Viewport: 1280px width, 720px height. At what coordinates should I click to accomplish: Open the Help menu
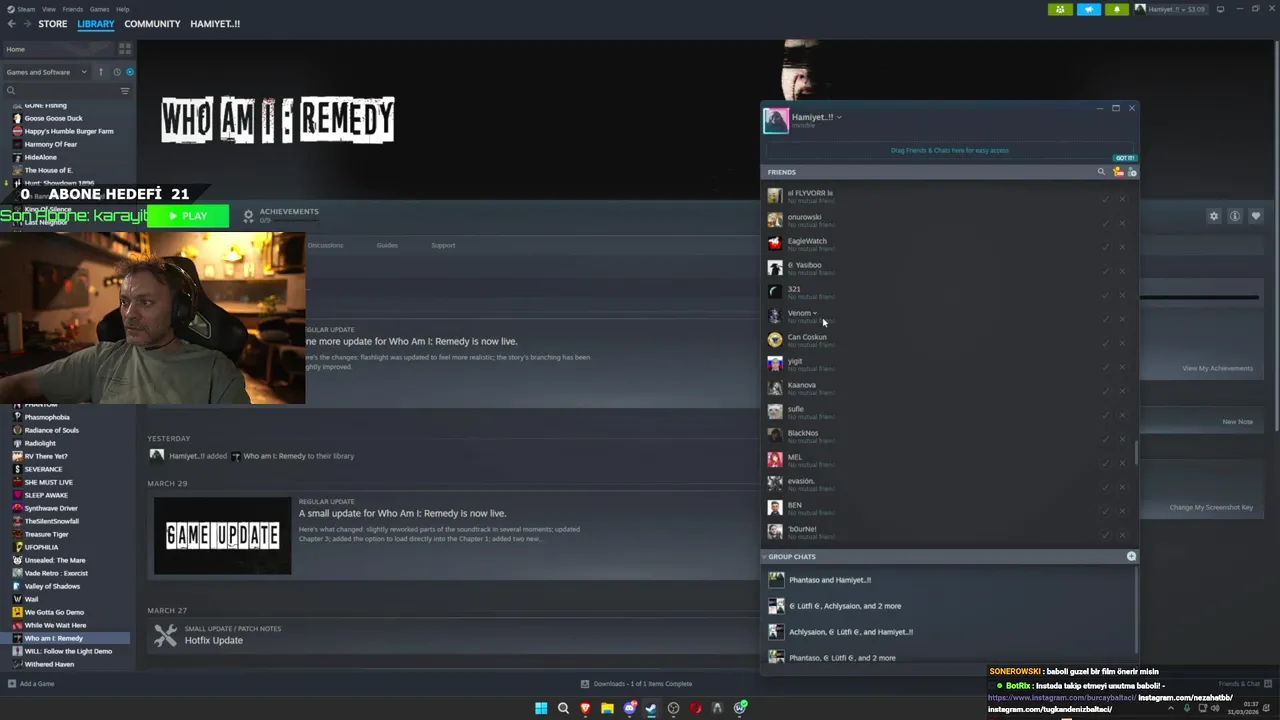click(122, 9)
